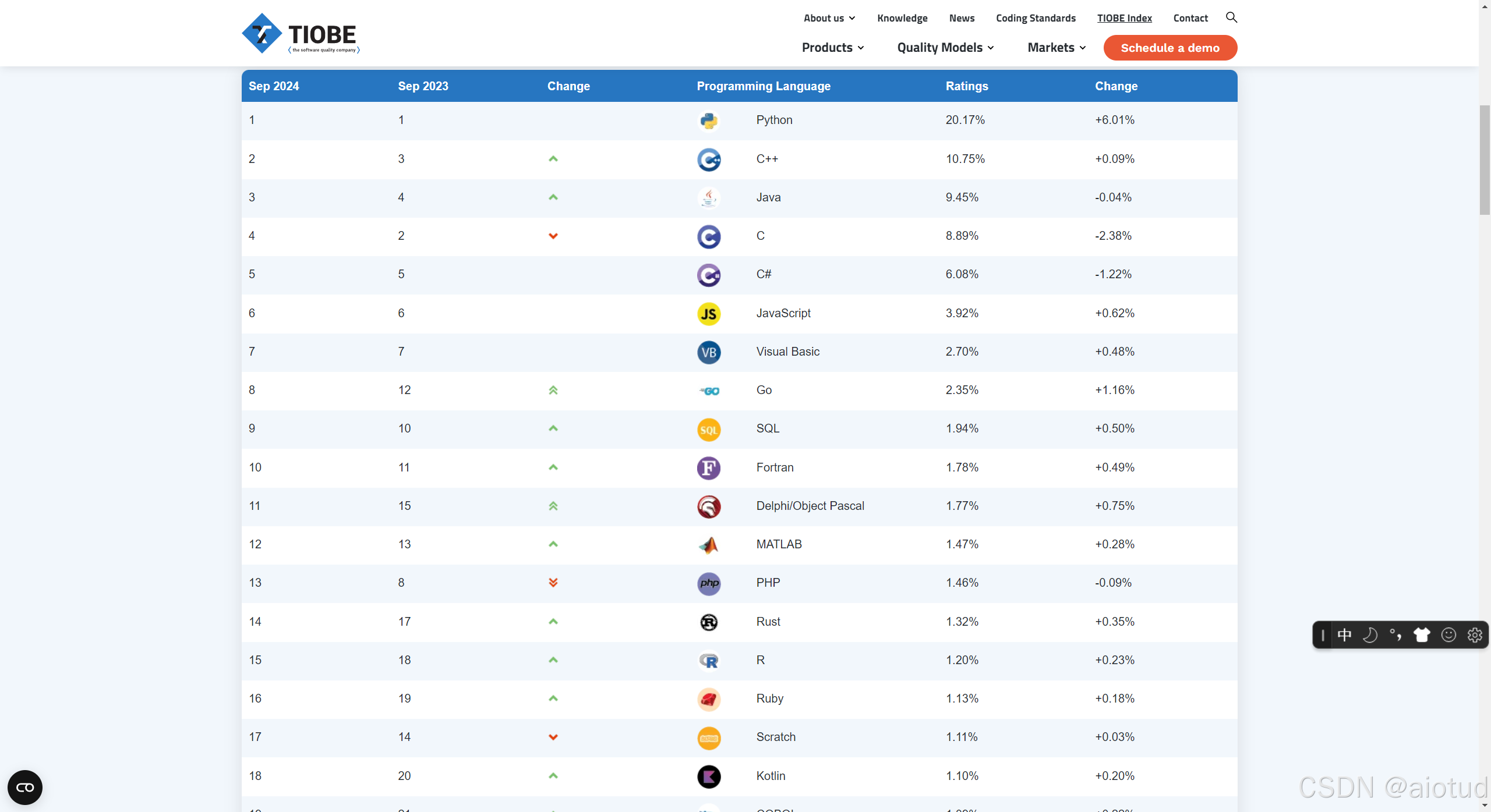Toggle the moon icon in IME toolbar
The image size is (1491, 812).
point(1370,635)
